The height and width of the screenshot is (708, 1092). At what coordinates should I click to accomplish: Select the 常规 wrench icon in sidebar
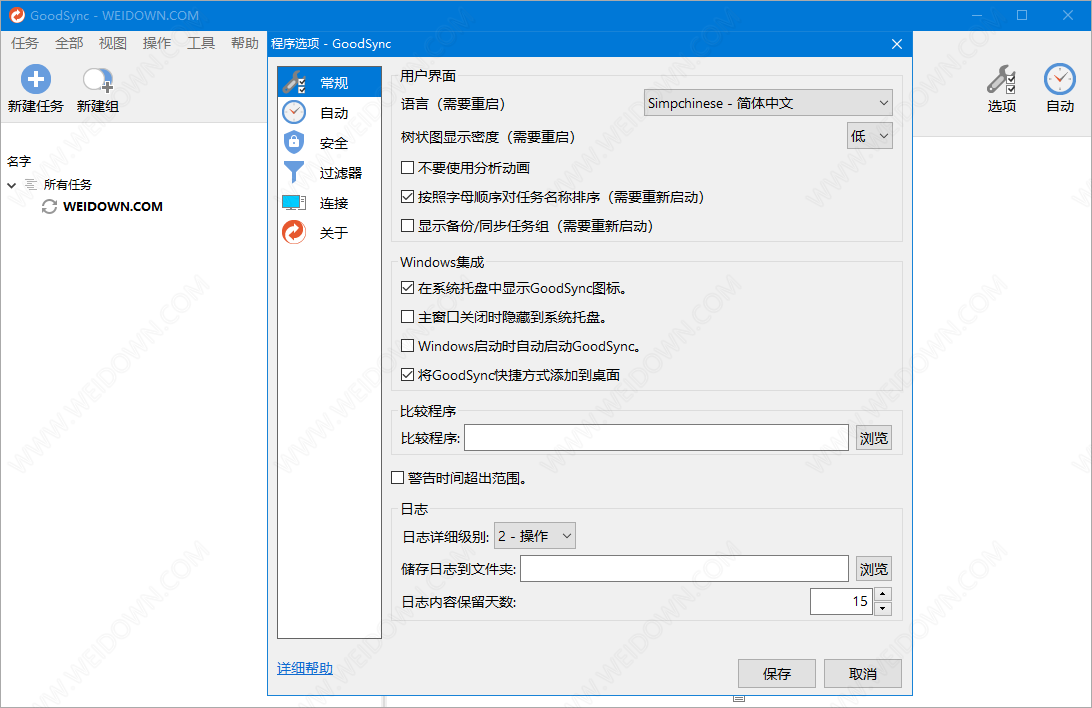[294, 83]
